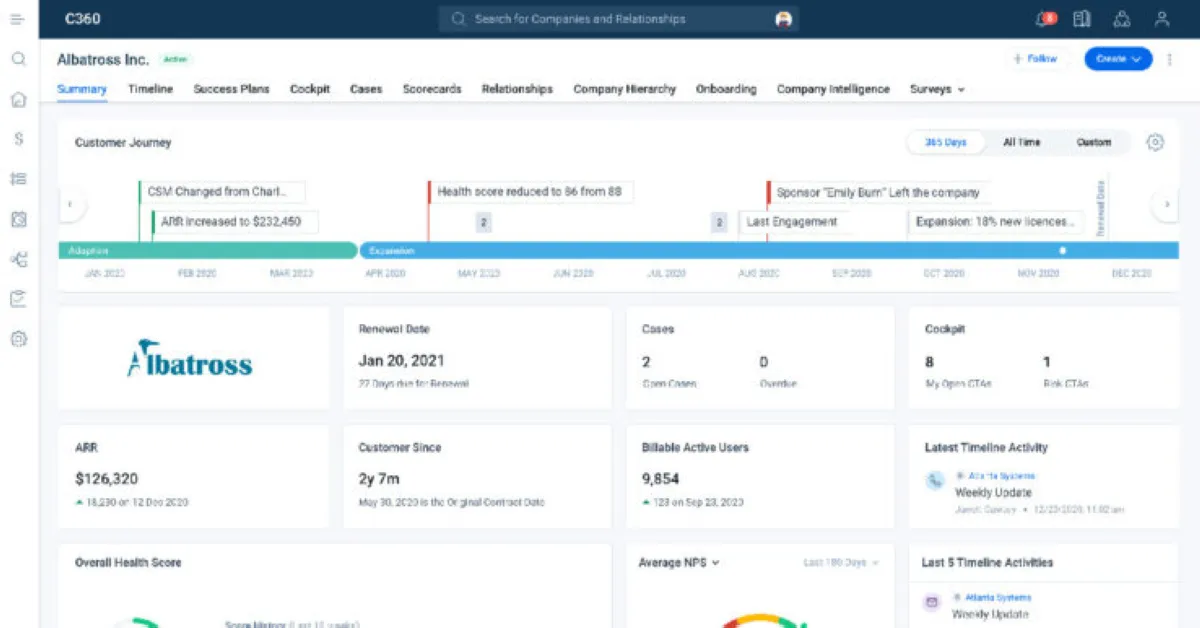Image resolution: width=1200 pixels, height=628 pixels.
Task: Open the Onboarding tab
Action: (726, 89)
